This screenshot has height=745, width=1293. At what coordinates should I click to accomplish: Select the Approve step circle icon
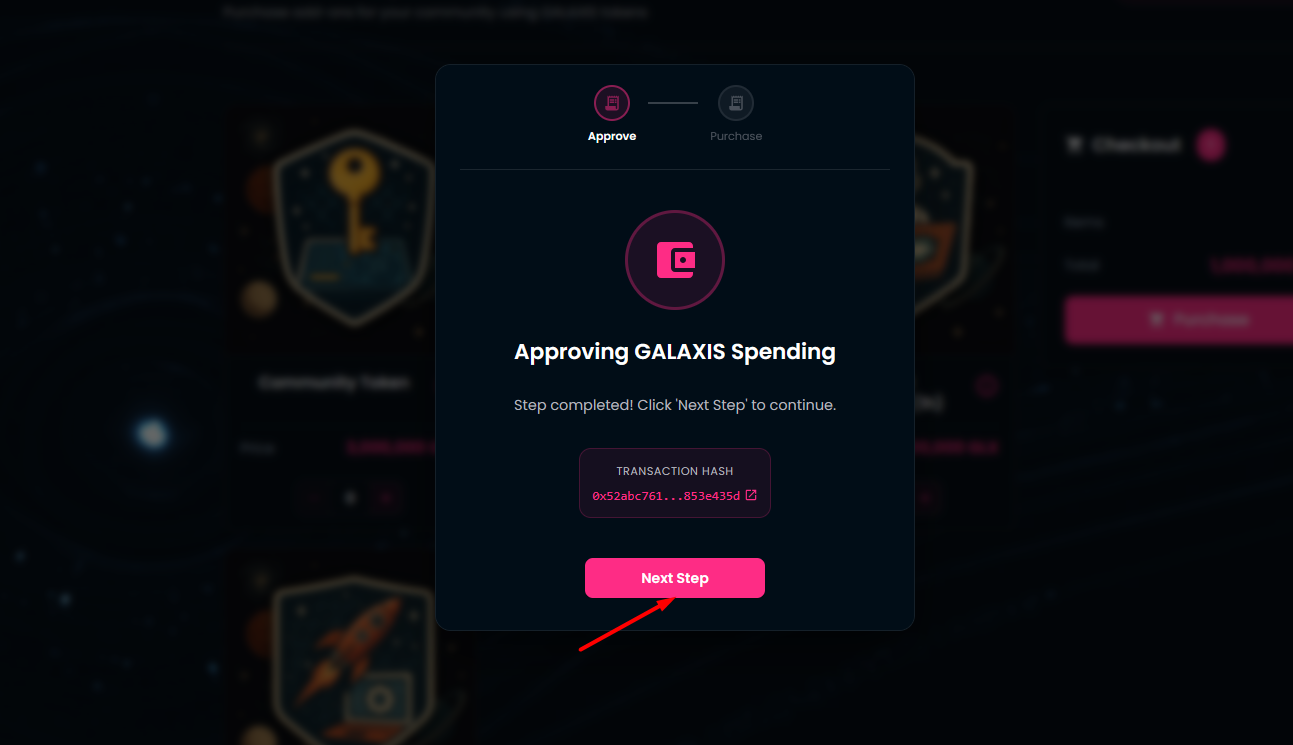click(612, 102)
